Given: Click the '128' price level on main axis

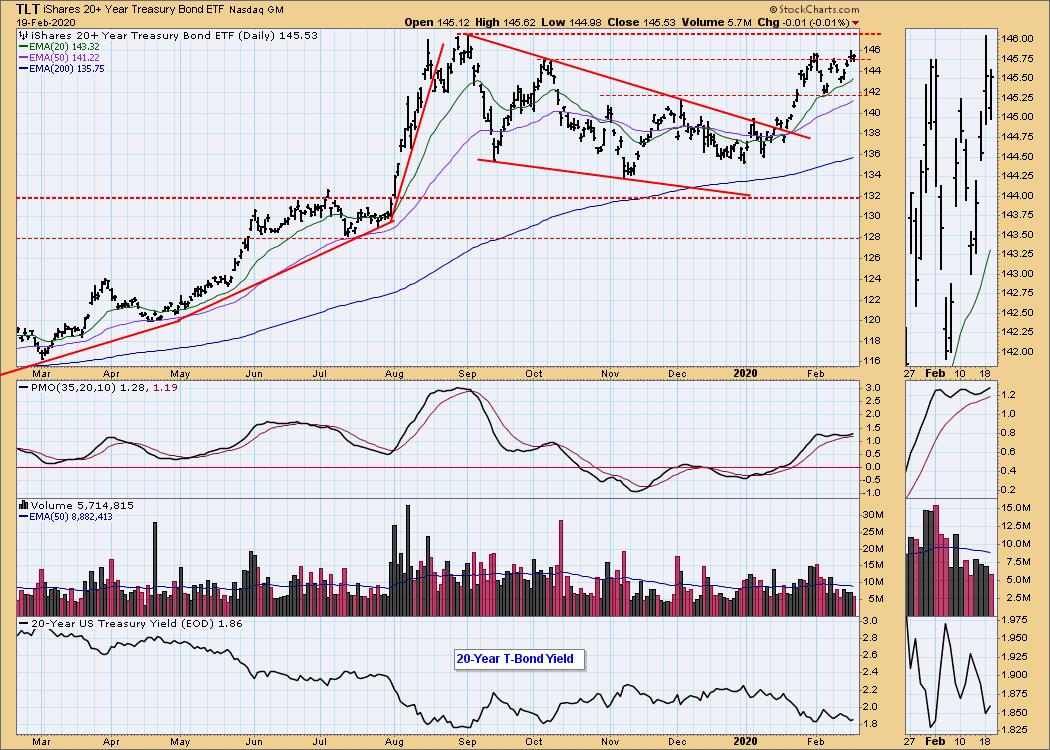Looking at the screenshot, I should click(871, 237).
